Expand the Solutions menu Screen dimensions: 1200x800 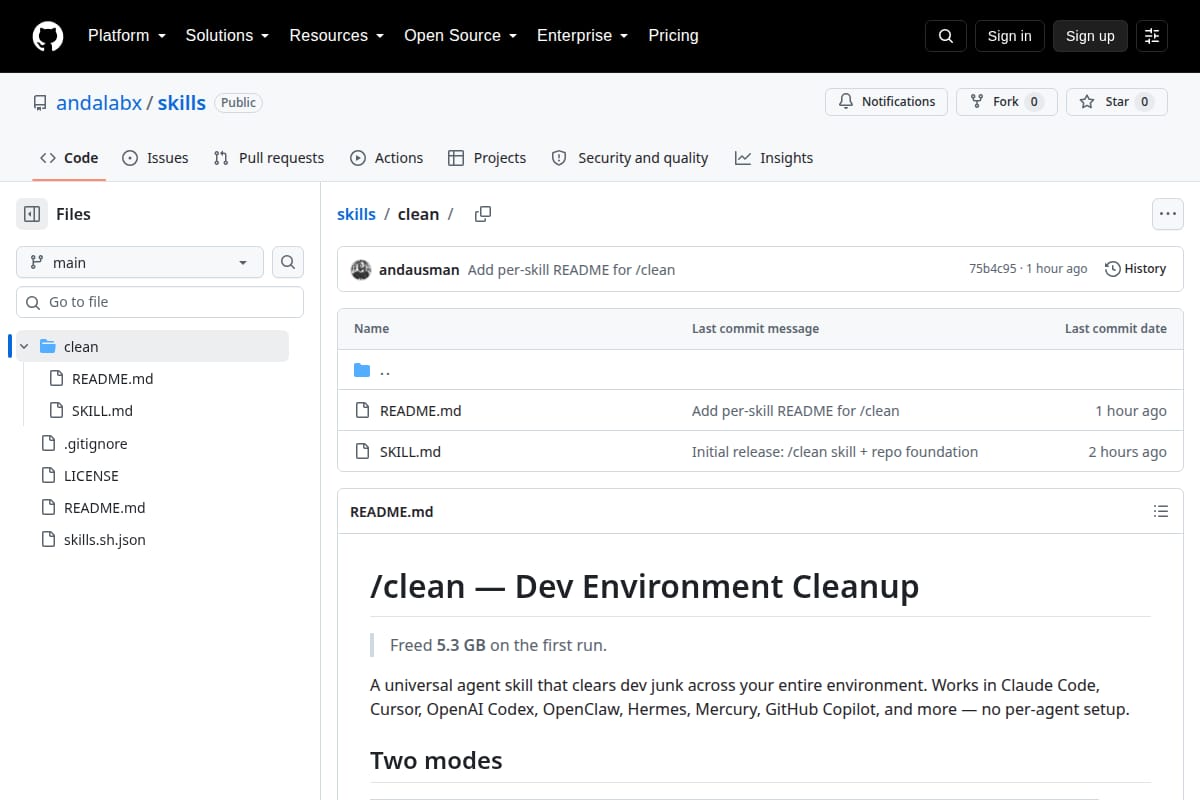coord(227,36)
